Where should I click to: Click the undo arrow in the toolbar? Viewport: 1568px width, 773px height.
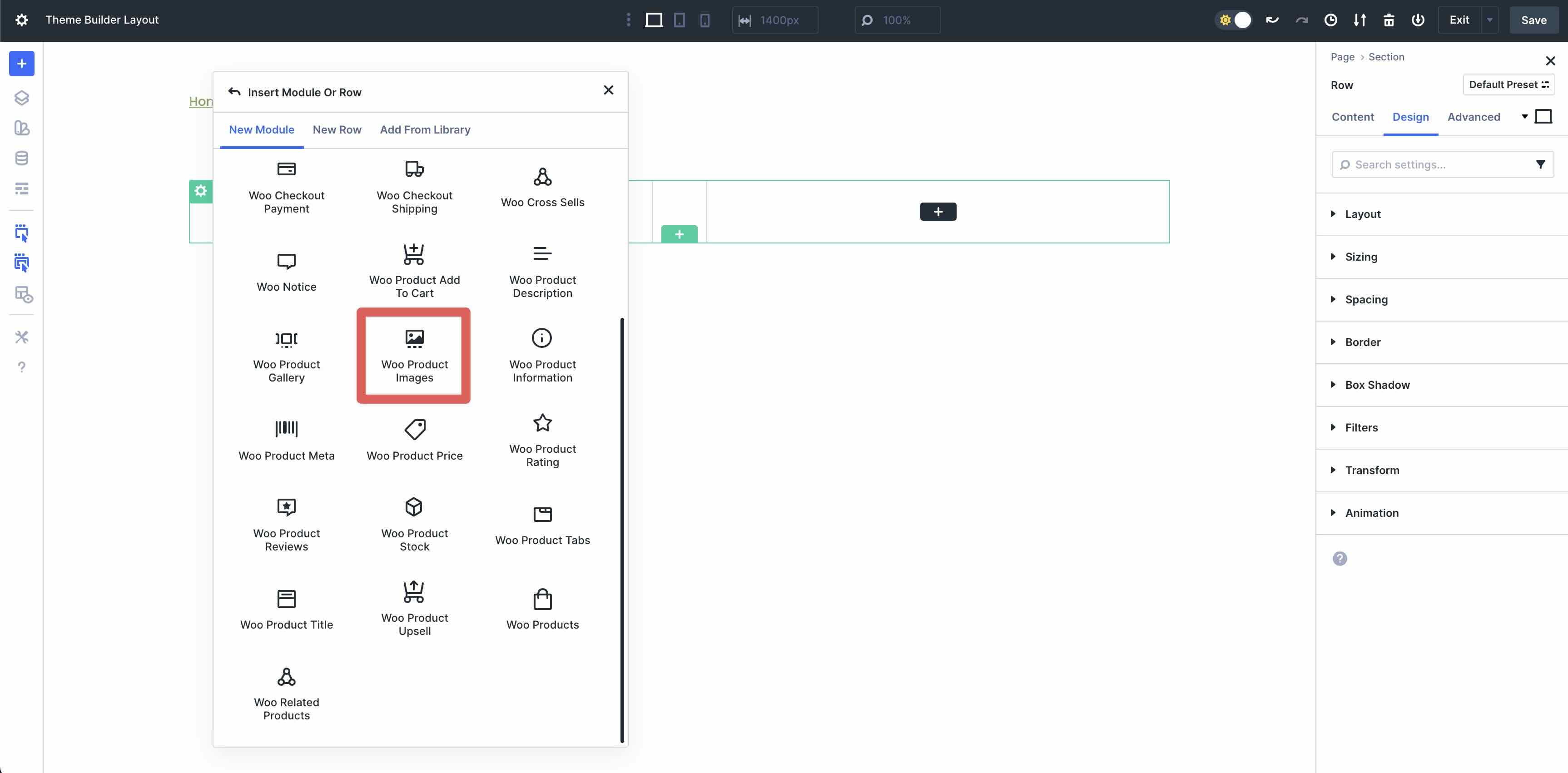click(1272, 20)
